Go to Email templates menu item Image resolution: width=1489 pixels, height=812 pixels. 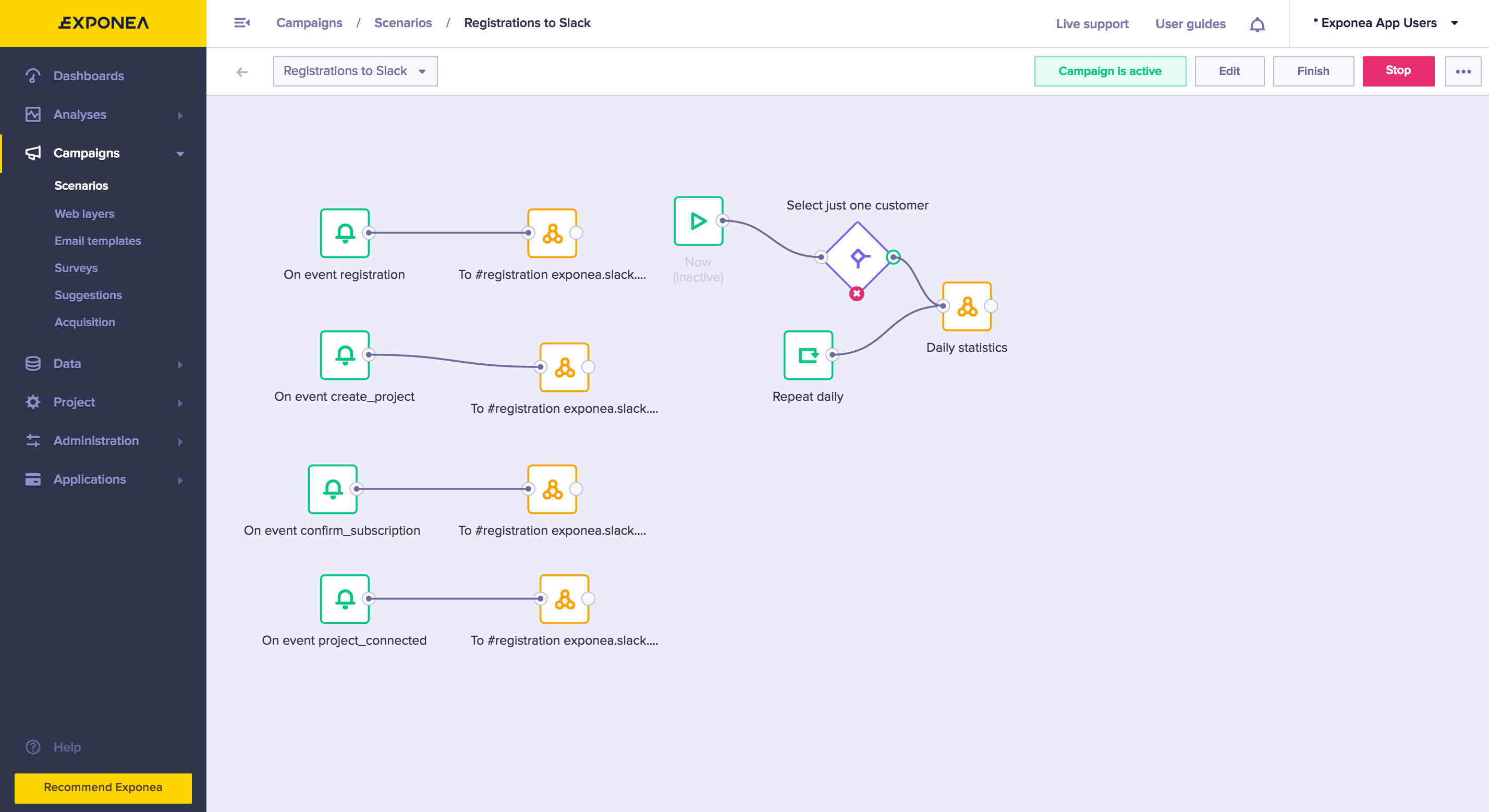pyautogui.click(x=97, y=241)
